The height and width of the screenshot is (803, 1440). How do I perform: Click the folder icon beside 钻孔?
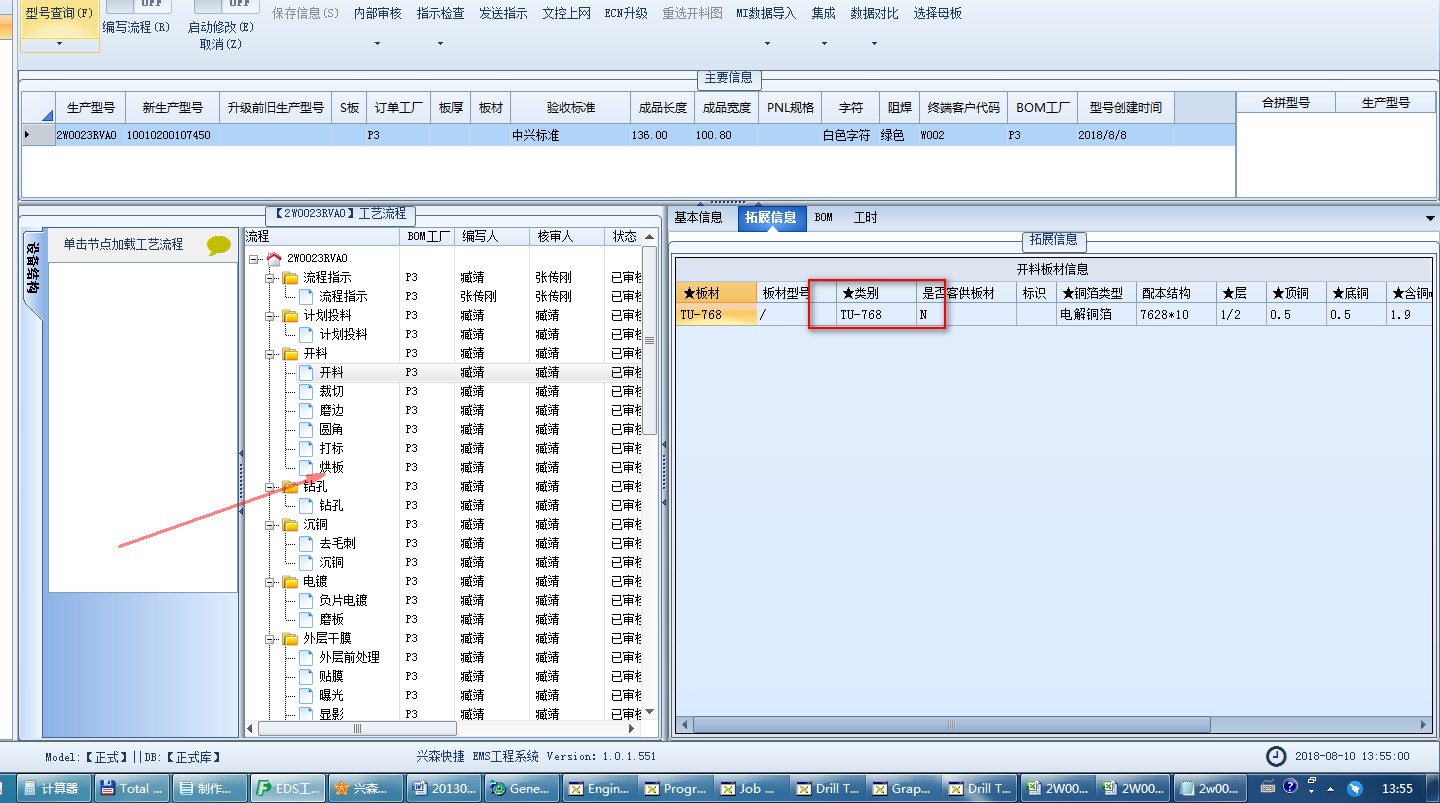pyautogui.click(x=291, y=487)
